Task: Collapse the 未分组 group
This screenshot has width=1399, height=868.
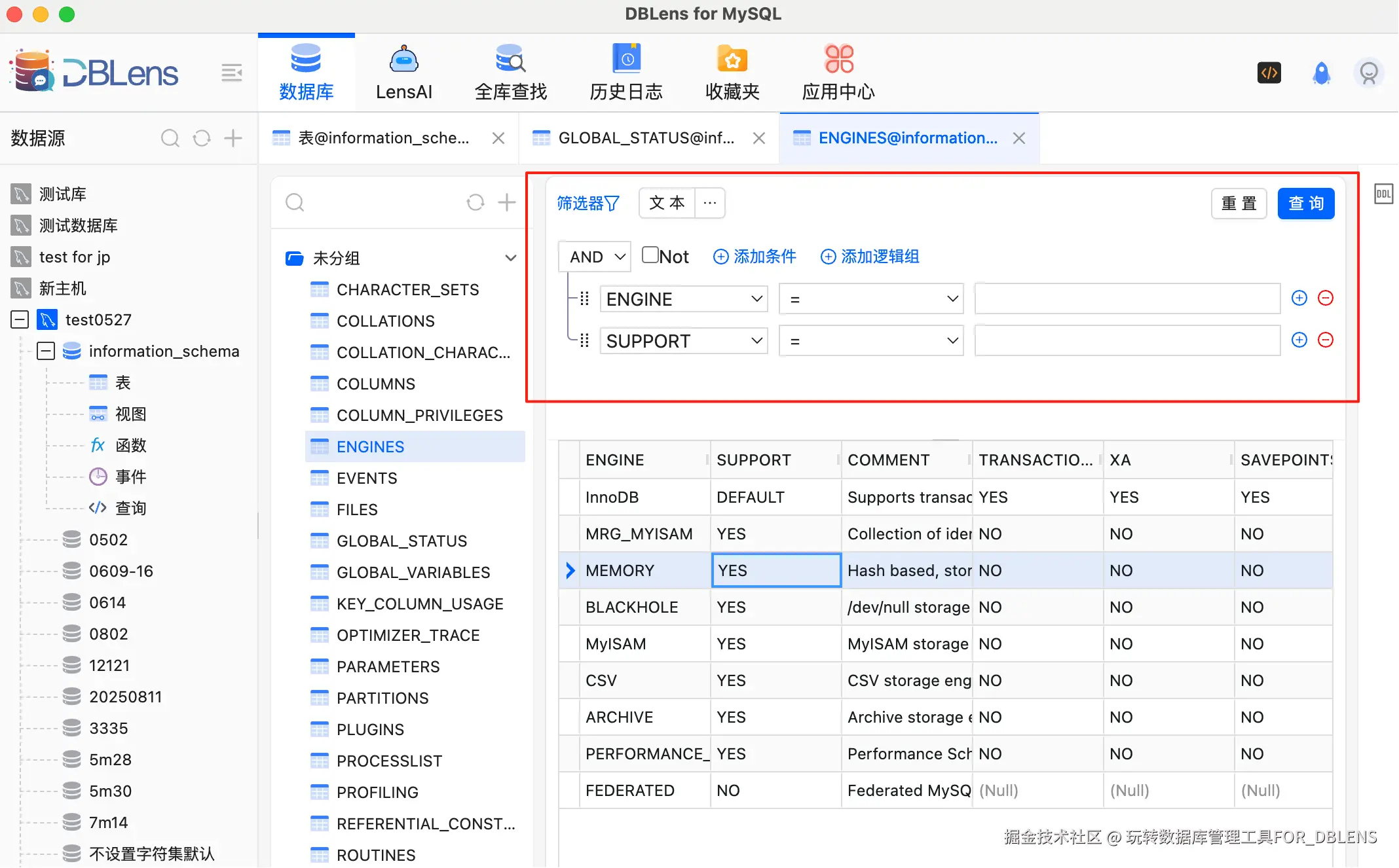Action: [511, 258]
